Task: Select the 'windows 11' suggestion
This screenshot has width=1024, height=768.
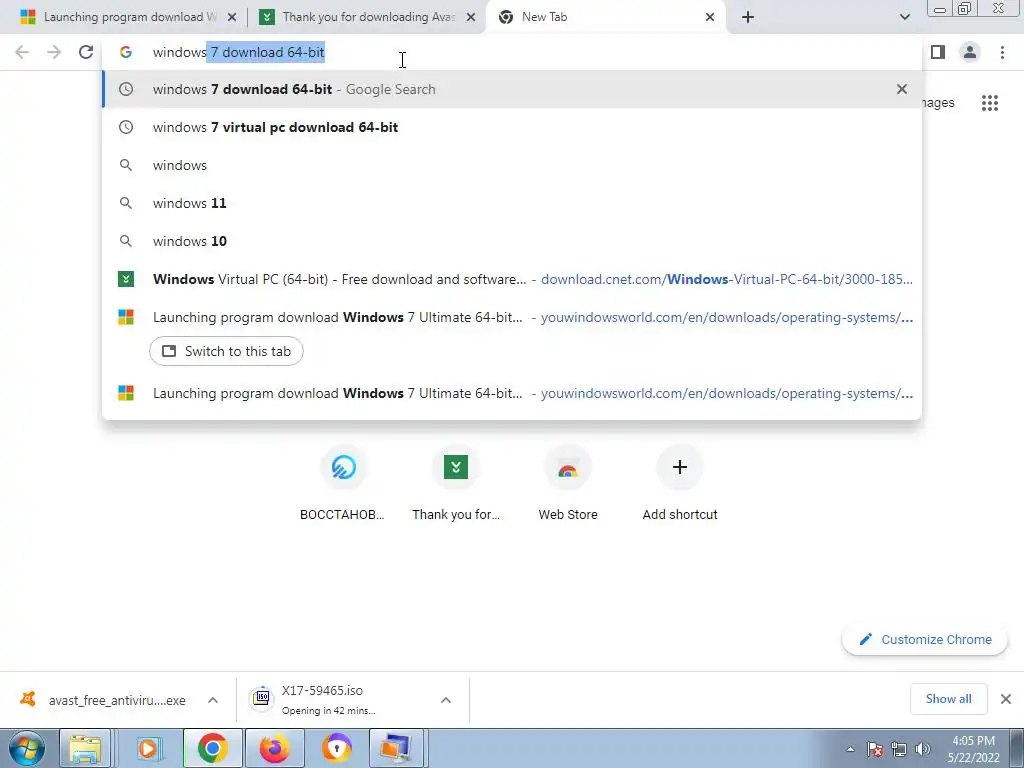Action: (x=512, y=203)
